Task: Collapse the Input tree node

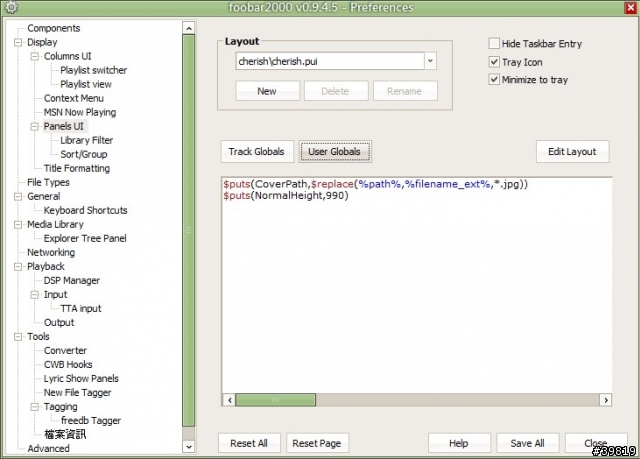Action: click(35, 295)
